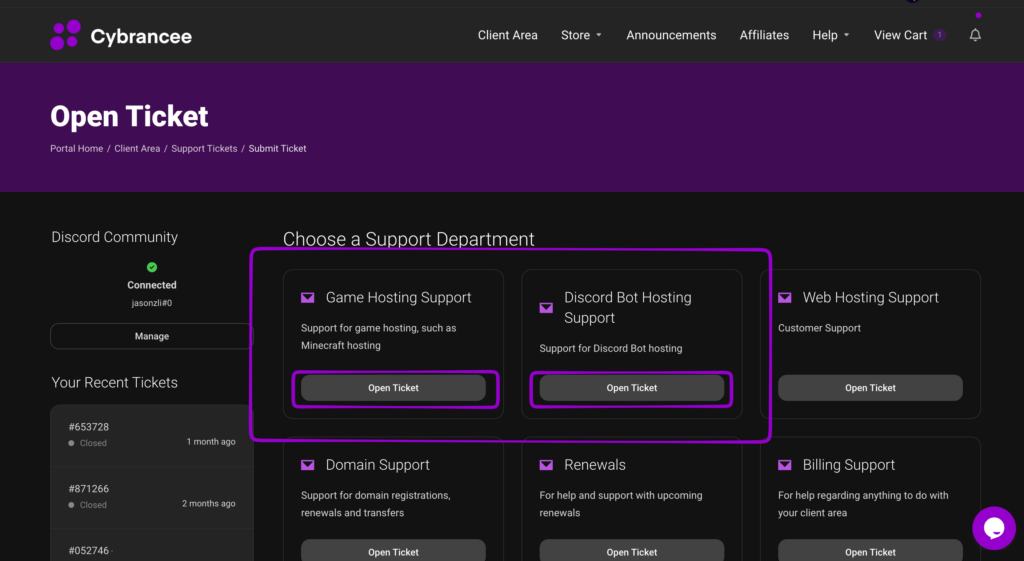The image size is (1024, 561).
Task: Open ticket for Discord Bot Hosting Support
Action: pyautogui.click(x=632, y=388)
